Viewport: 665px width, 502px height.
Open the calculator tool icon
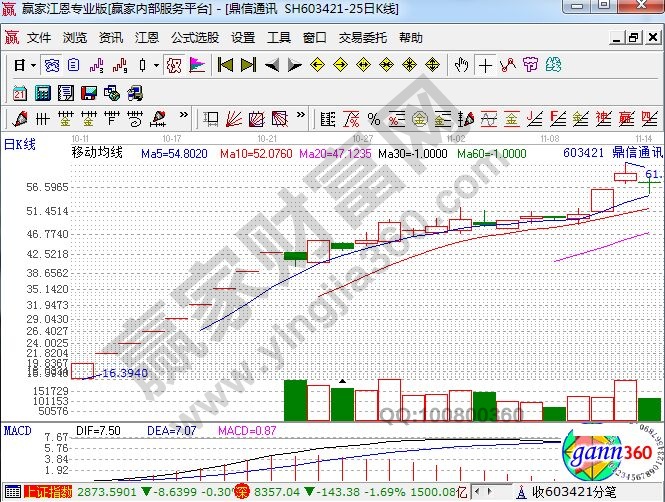[x=43, y=93]
